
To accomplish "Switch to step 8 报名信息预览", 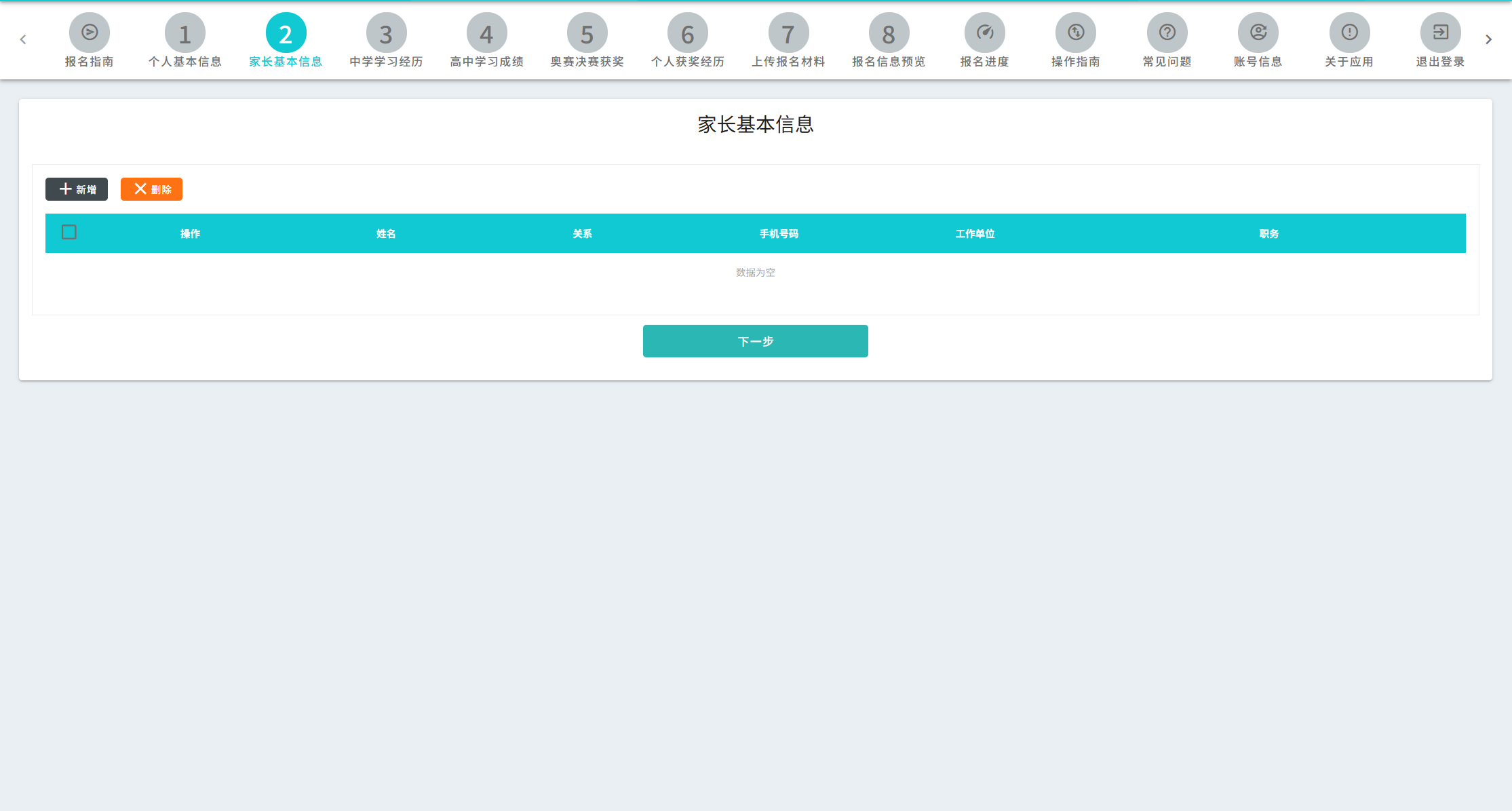I will coord(889,33).
